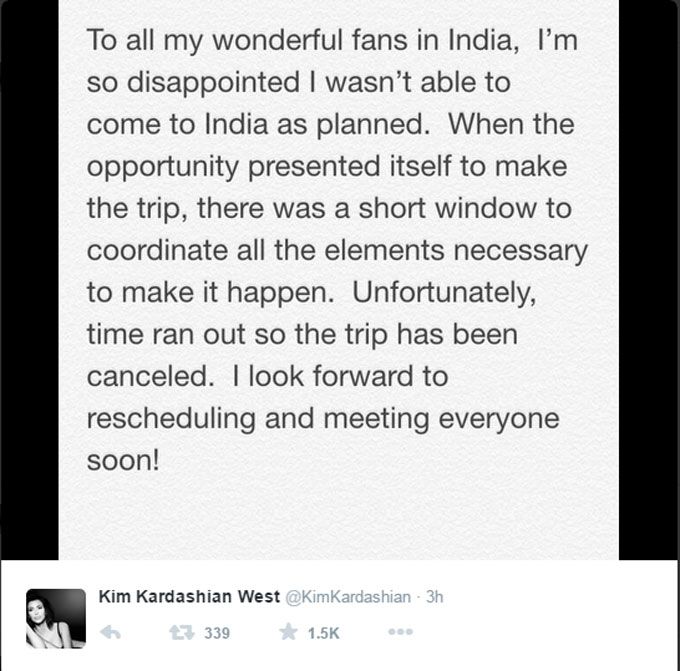Favorite the tweet with the star icon
This screenshot has width=680, height=671.
pyautogui.click(x=288, y=632)
